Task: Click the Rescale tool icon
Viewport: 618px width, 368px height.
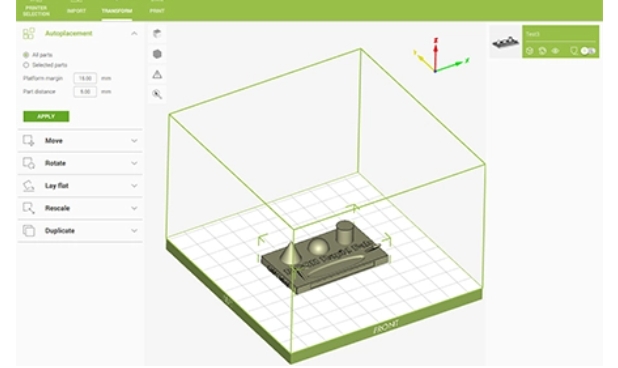Action: 28,208
